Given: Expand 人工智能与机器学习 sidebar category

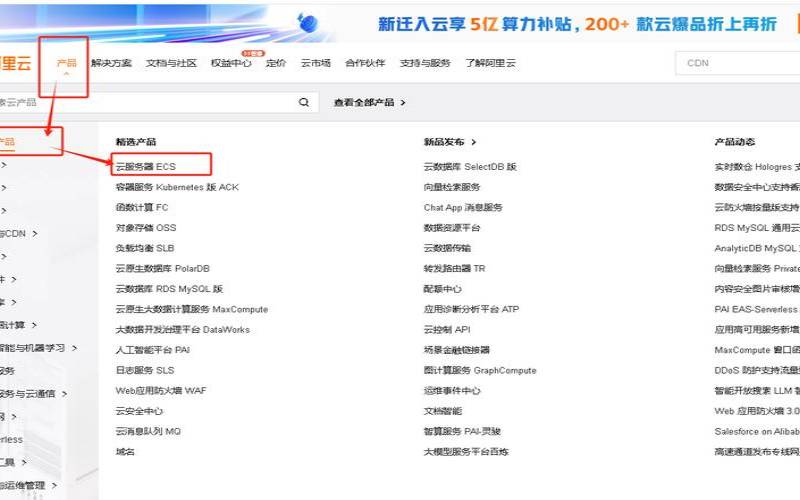Looking at the screenshot, I should (35, 348).
